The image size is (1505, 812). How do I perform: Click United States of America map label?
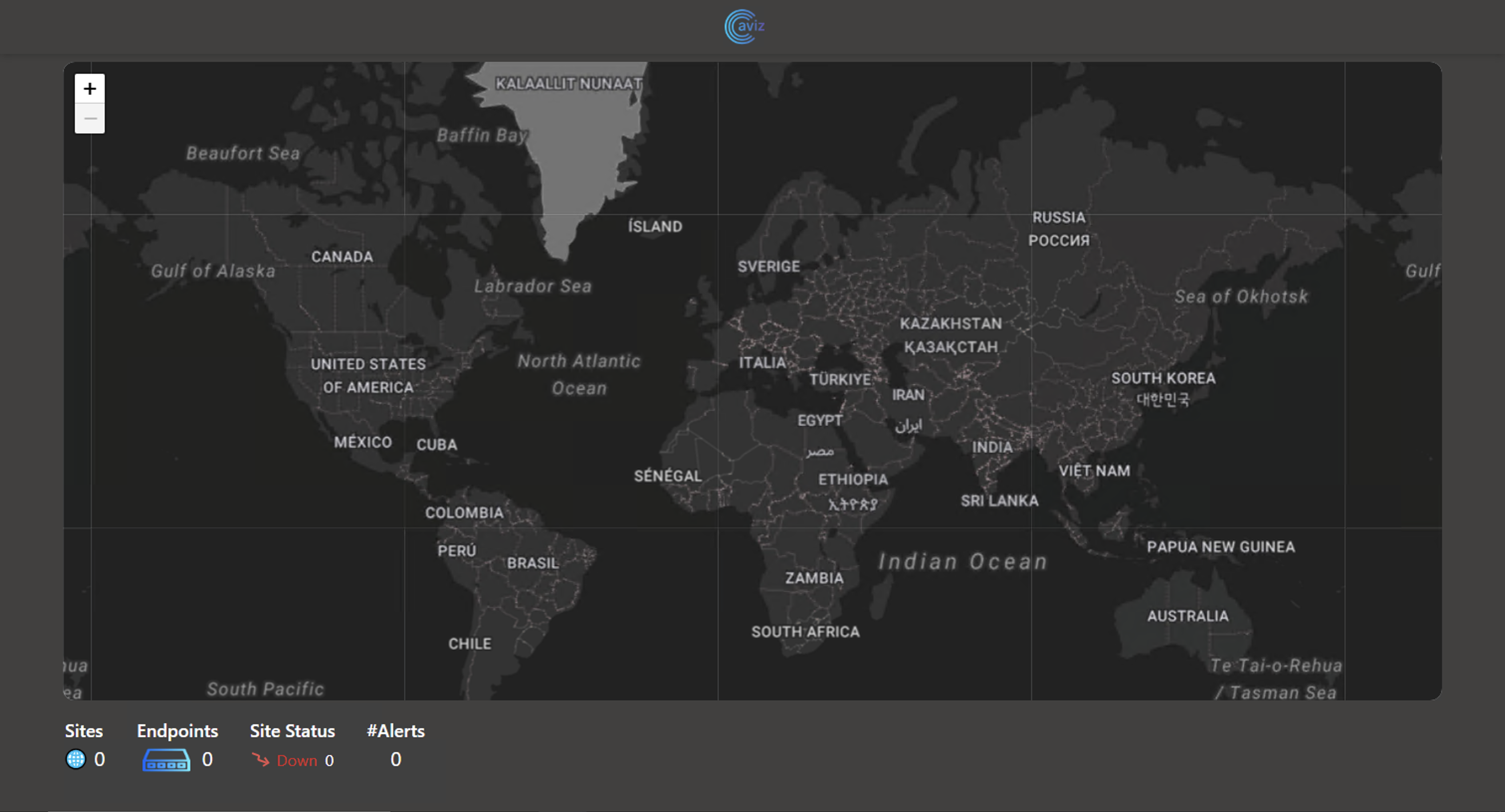click(x=368, y=376)
